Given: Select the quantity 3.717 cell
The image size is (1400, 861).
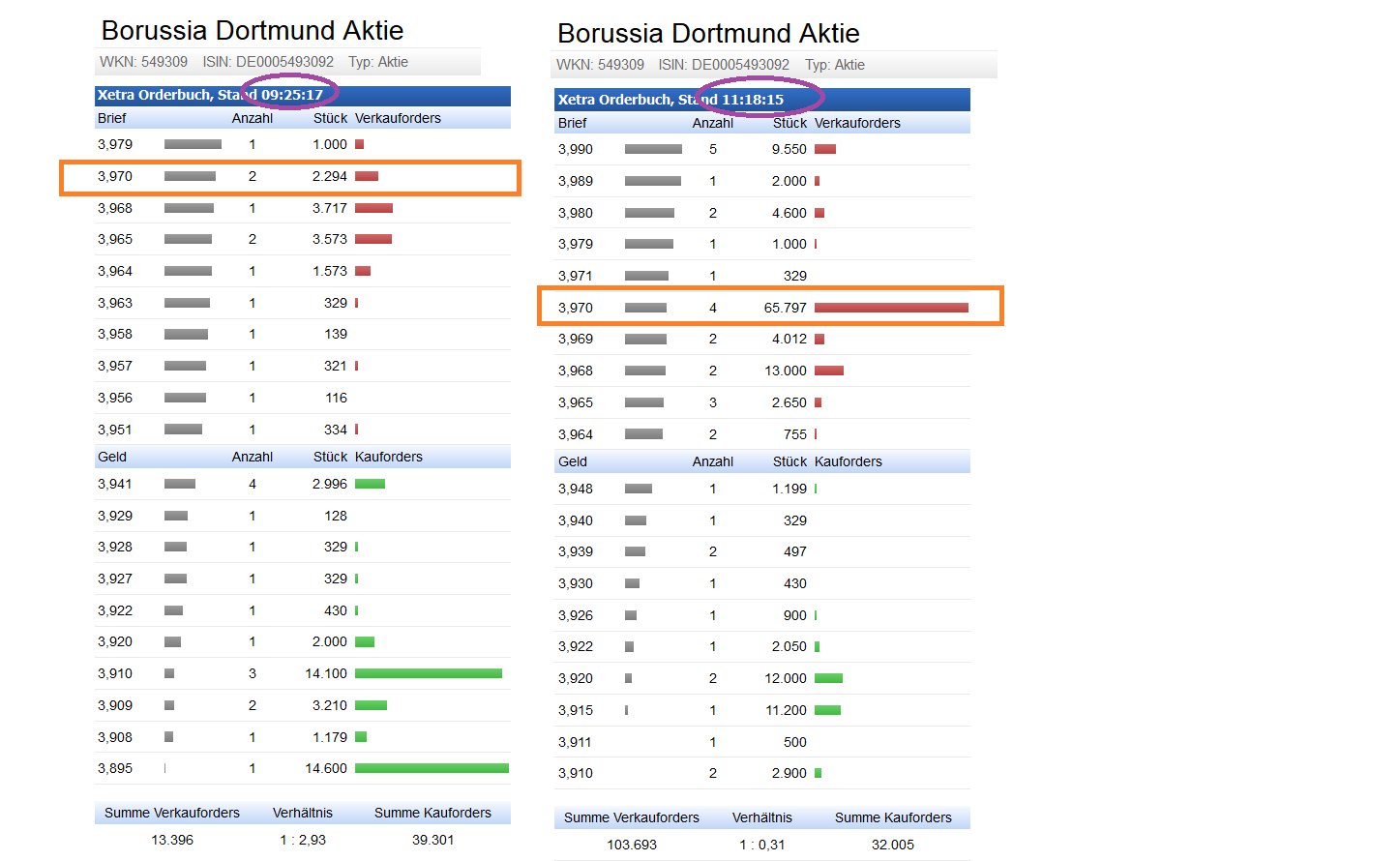Looking at the screenshot, I should 330,208.
